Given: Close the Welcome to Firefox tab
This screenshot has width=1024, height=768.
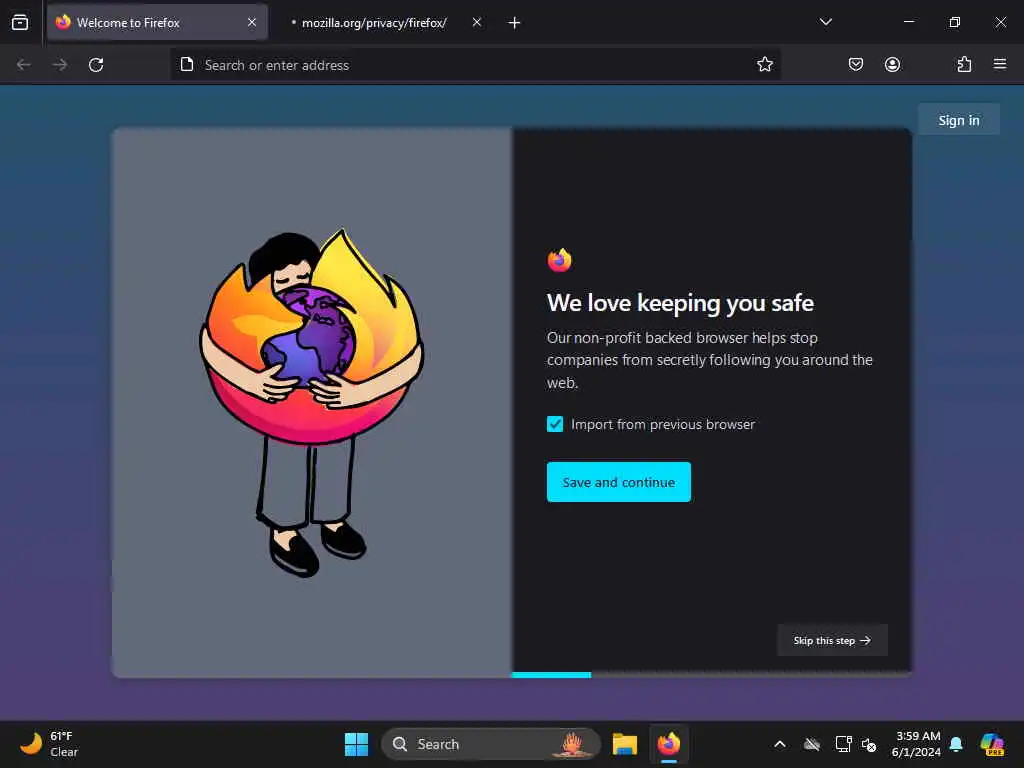Looking at the screenshot, I should [252, 22].
